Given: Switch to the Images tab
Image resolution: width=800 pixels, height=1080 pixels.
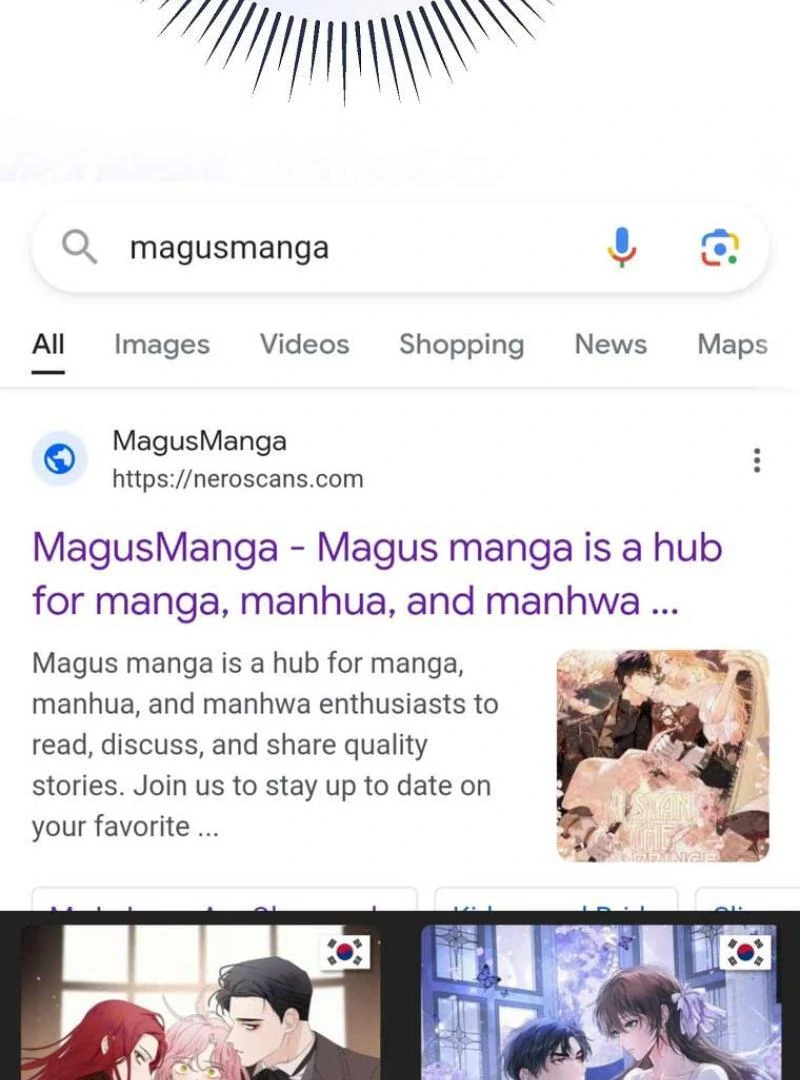Looking at the screenshot, I should coord(162,344).
